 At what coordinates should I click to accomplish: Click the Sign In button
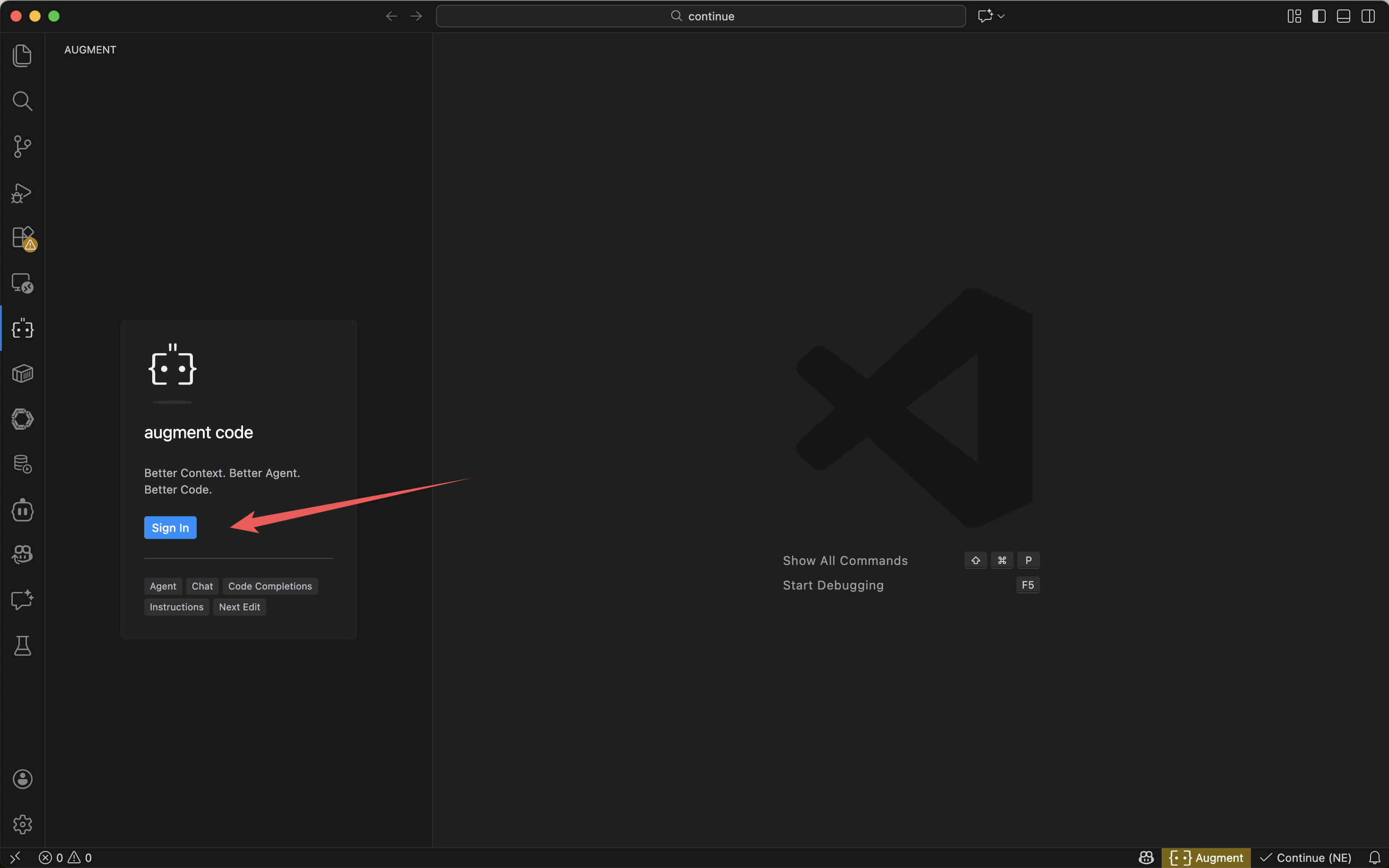tap(170, 528)
